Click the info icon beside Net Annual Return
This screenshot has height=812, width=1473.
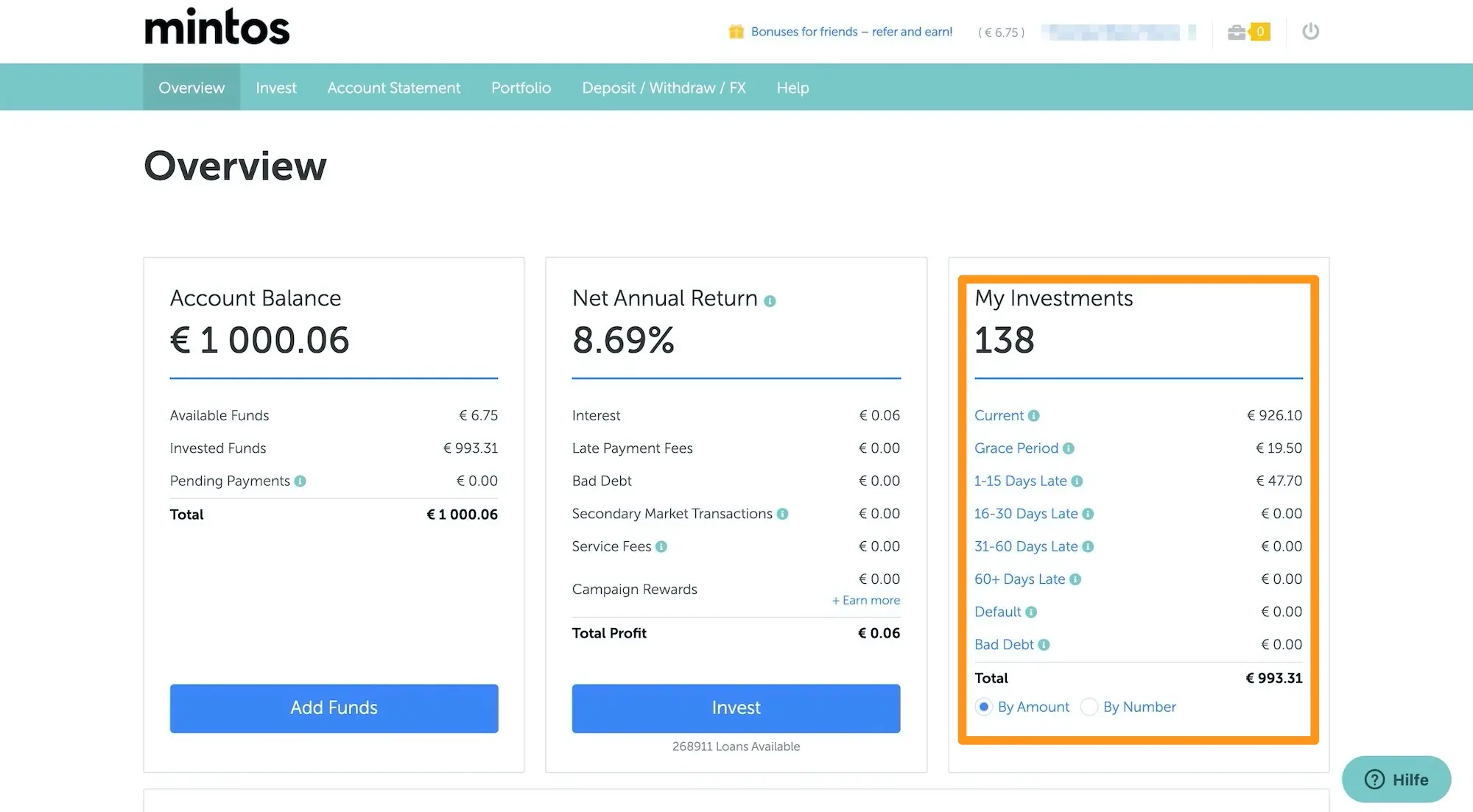pos(770,301)
